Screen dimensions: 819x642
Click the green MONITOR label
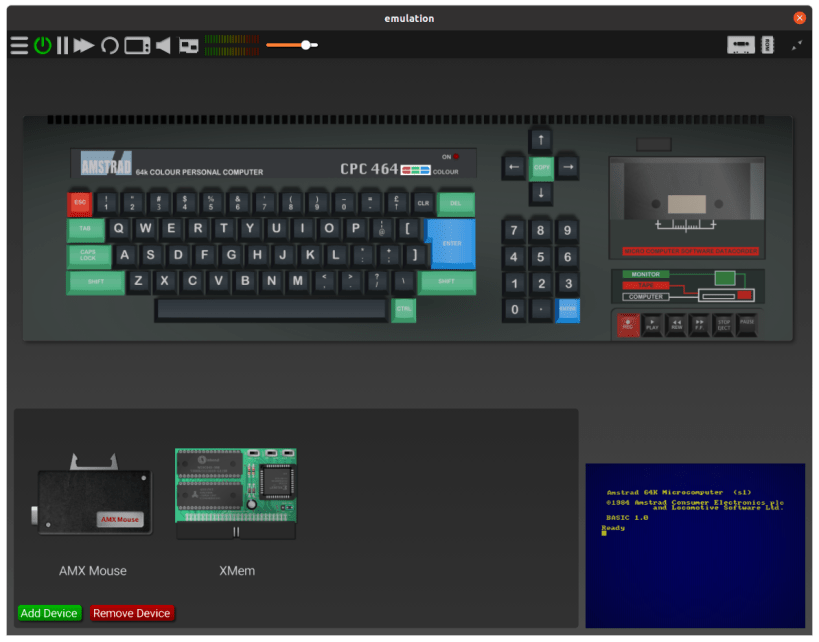646,275
